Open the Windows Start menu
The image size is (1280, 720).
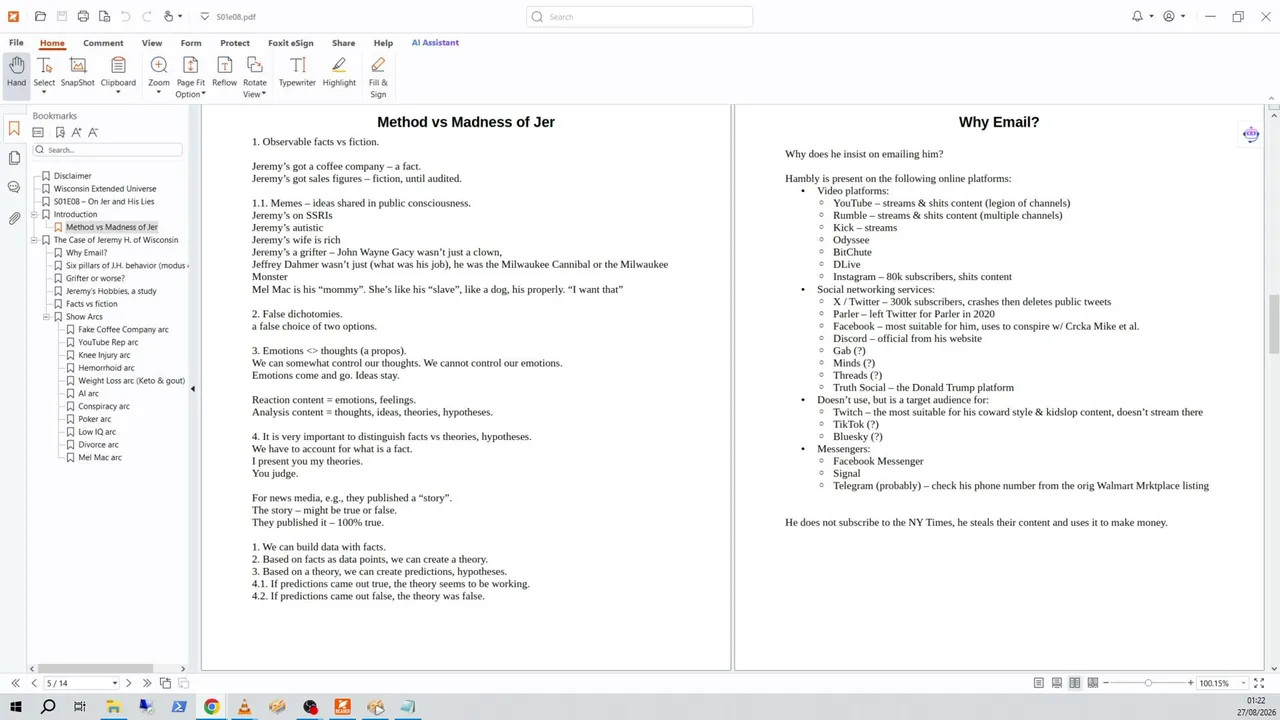point(16,707)
